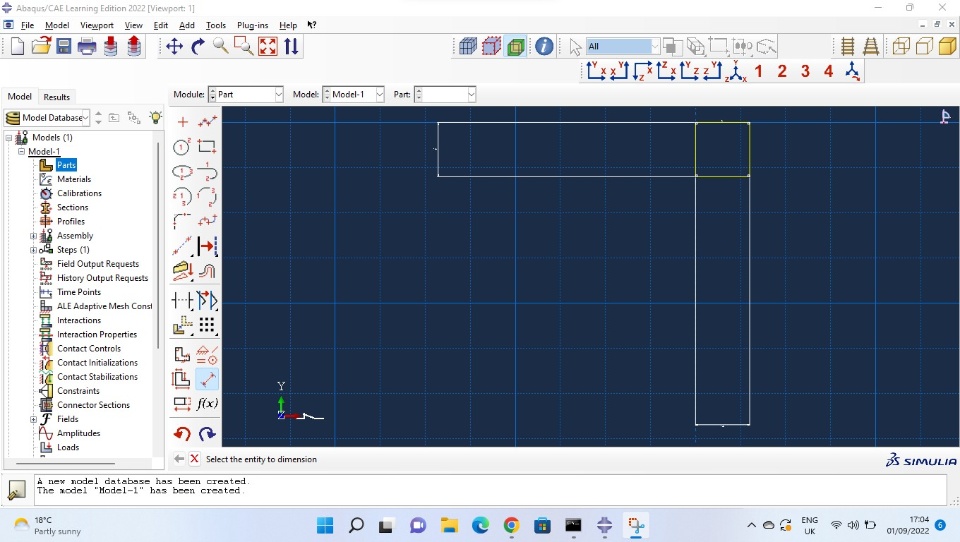Open the Model Database dropdown

tap(47, 118)
